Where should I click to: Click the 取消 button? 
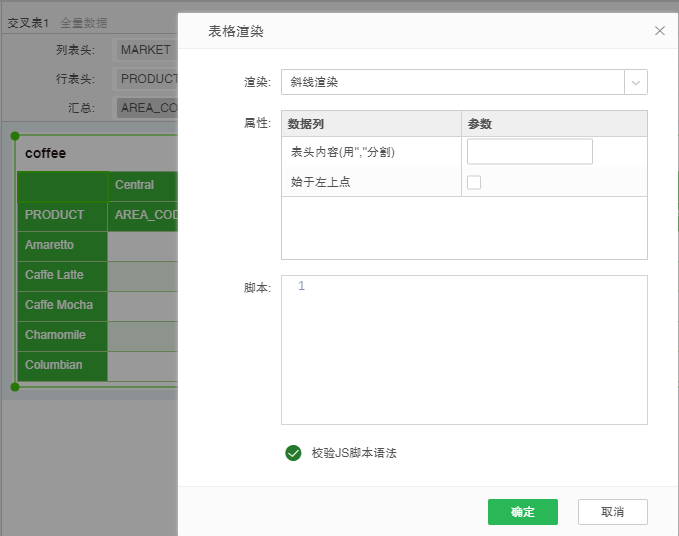tap(612, 512)
